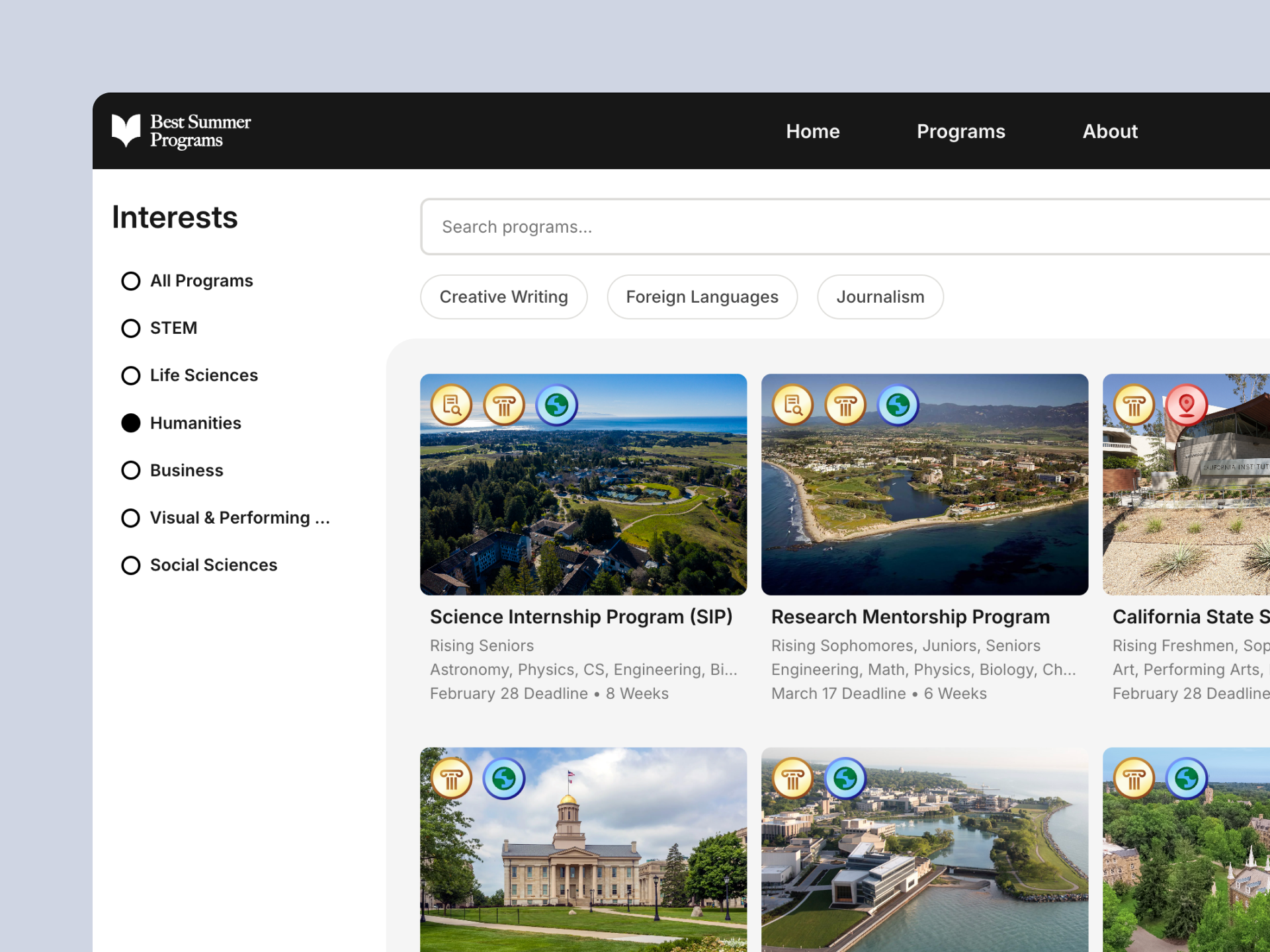The image size is (1270, 952).
Task: Click the globe badge on Research Mentorship card
Action: tap(898, 405)
